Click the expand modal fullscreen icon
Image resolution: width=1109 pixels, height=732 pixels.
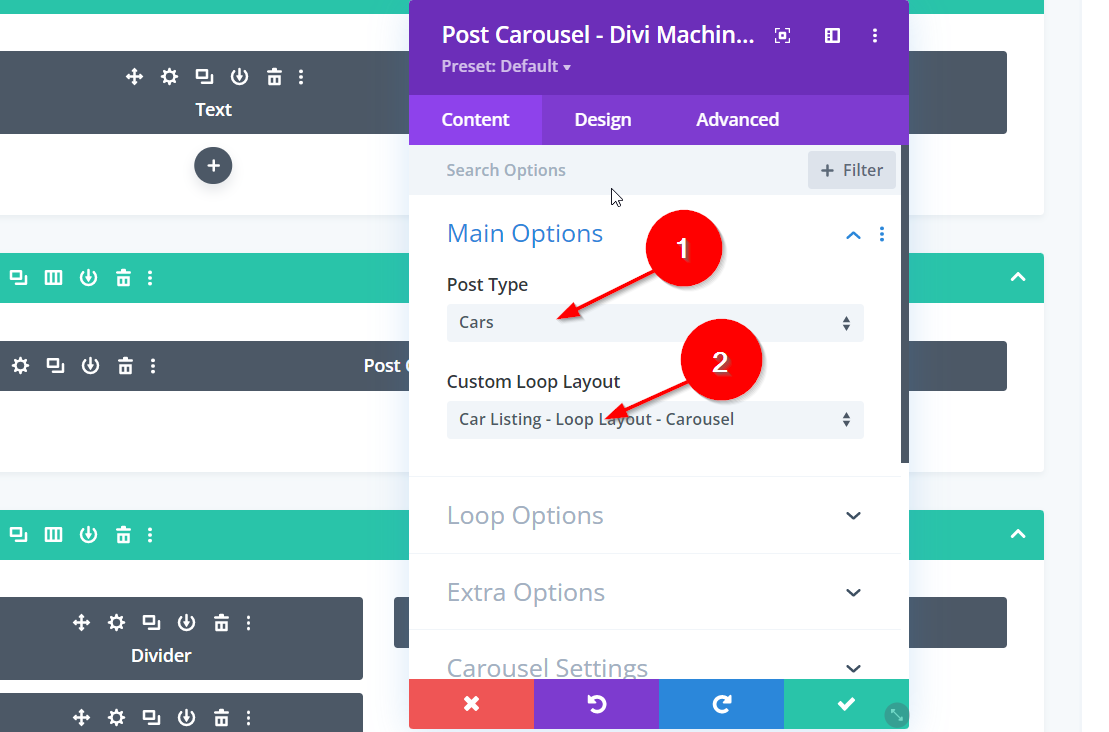783,36
